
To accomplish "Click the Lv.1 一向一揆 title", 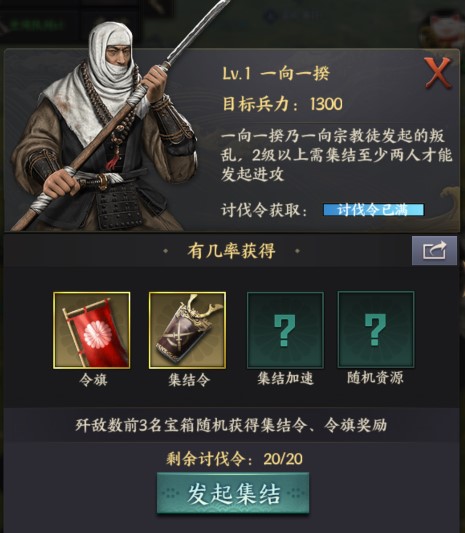I will click(x=276, y=73).
